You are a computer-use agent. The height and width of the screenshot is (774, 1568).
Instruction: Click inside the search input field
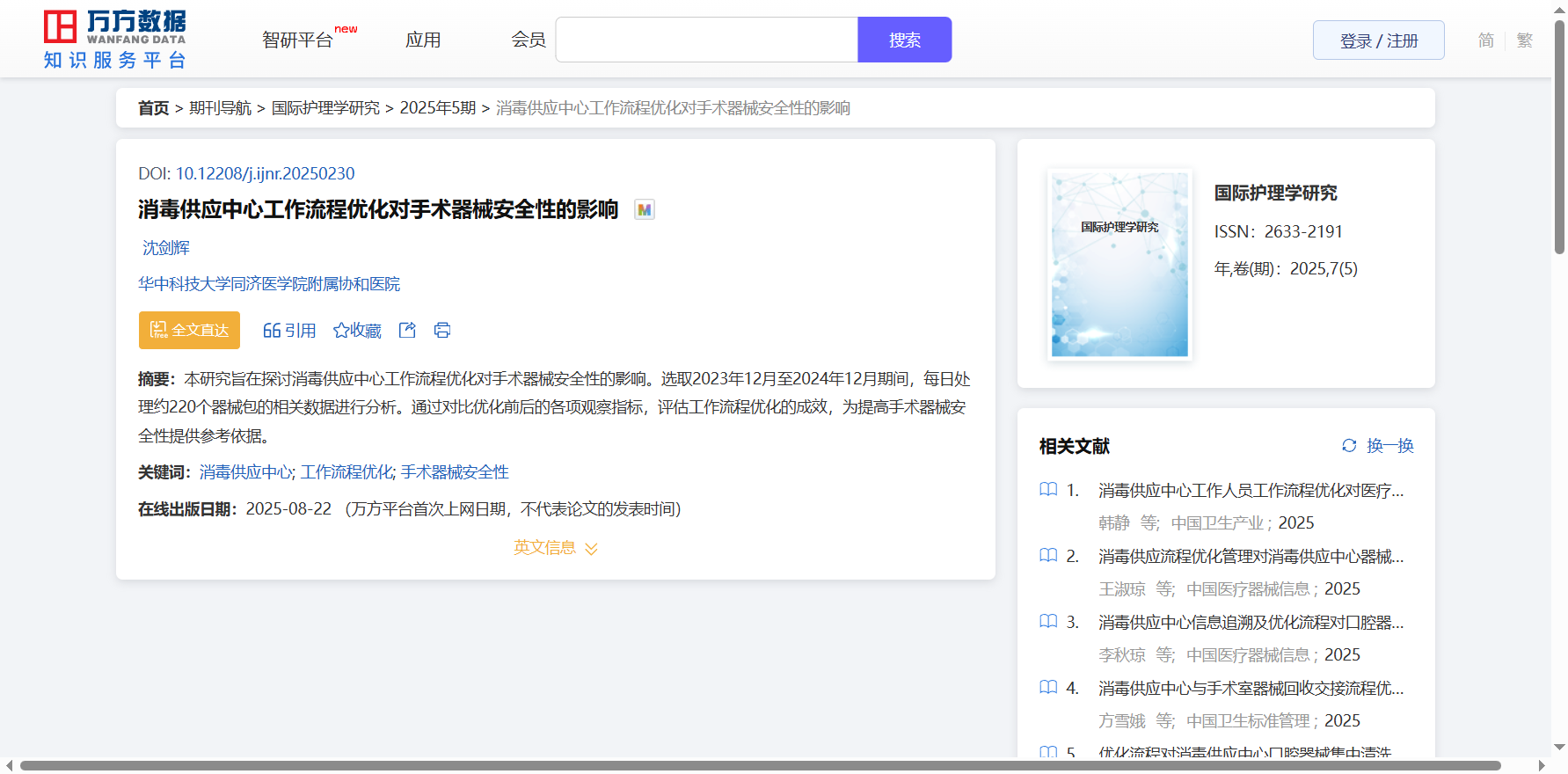(x=706, y=40)
